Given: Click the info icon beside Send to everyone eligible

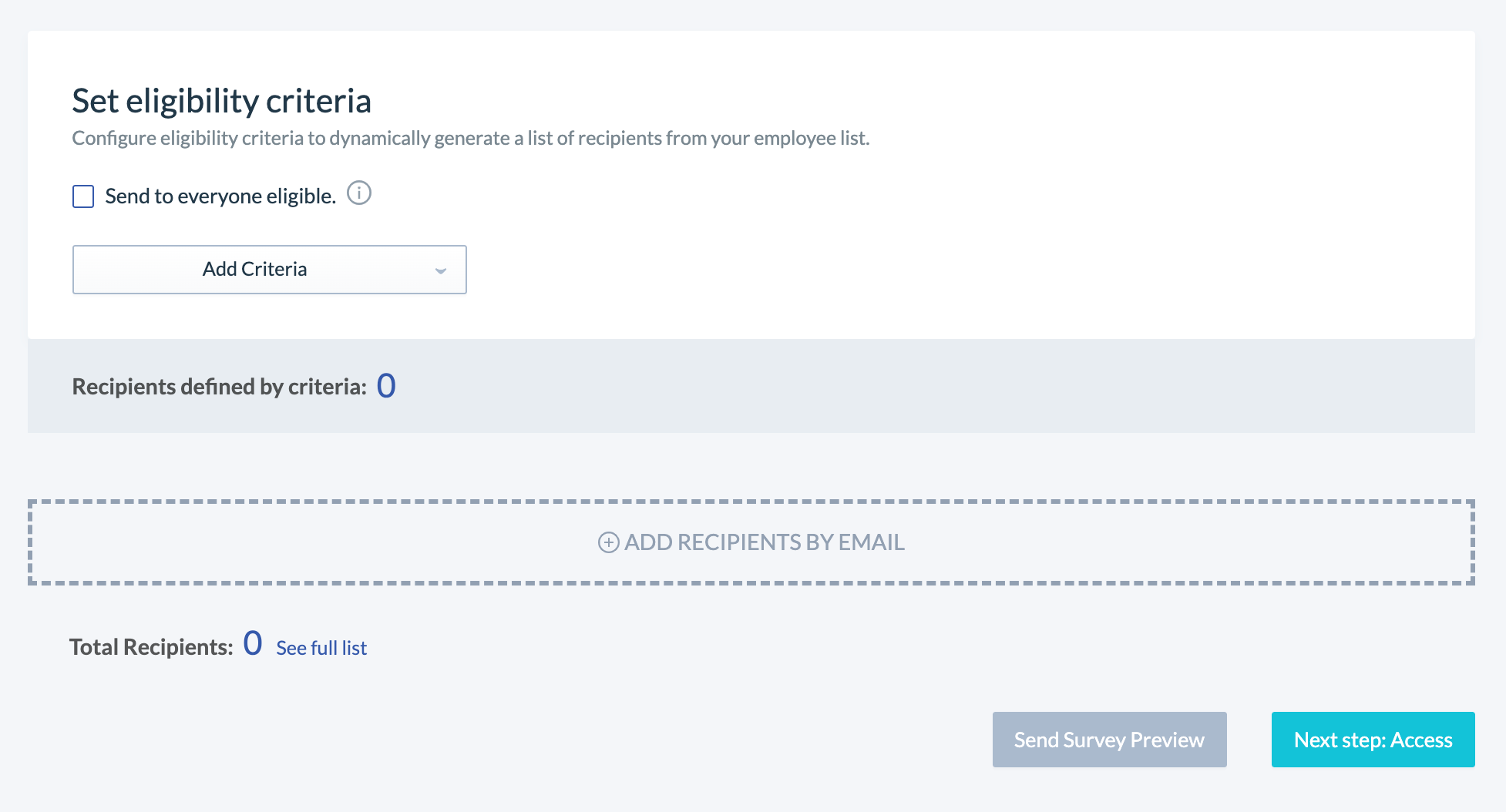Looking at the screenshot, I should pos(359,193).
